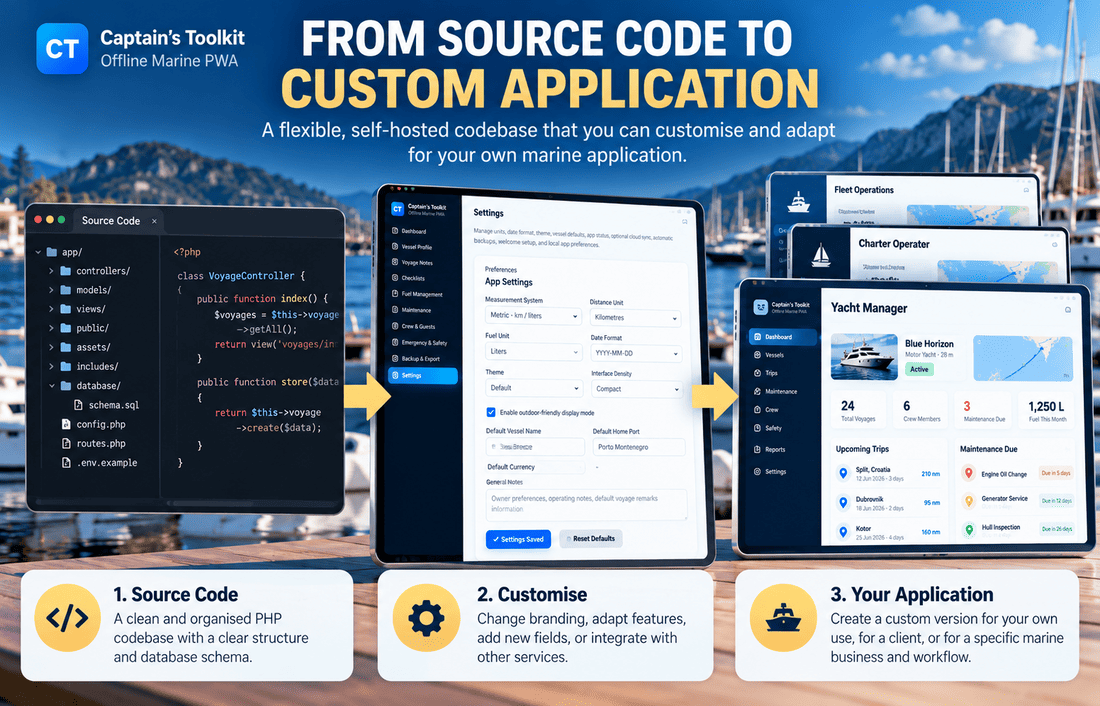Click the Yacht Manager header notification icon
1100x706 pixels.
[x=1068, y=309]
